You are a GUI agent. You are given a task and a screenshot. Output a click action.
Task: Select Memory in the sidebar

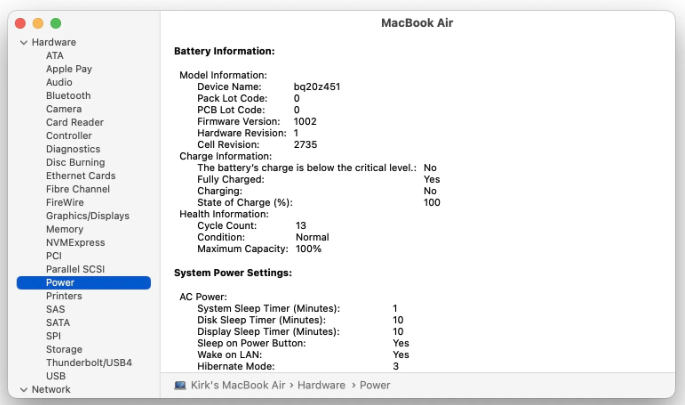[64, 229]
